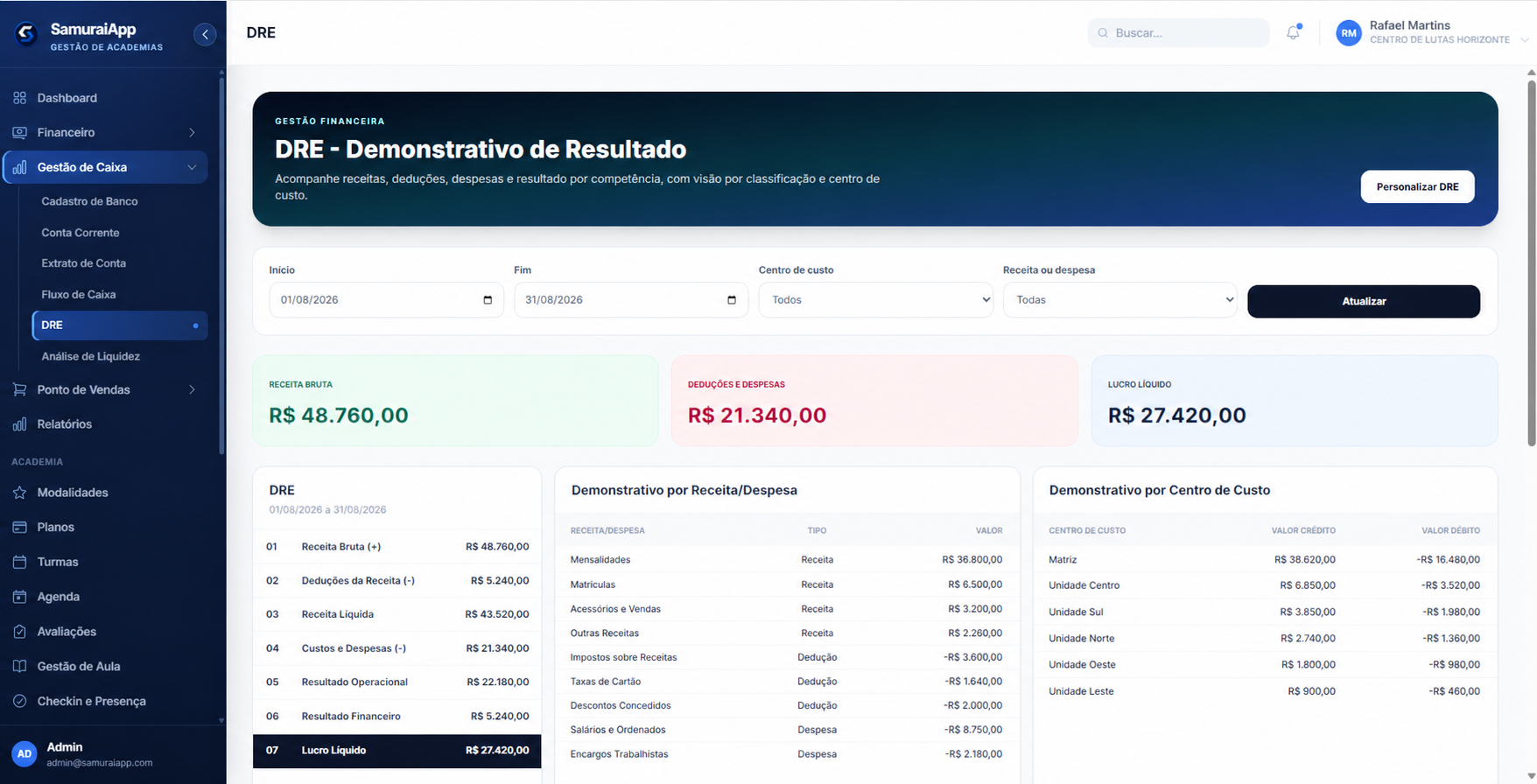This screenshot has width=1537, height=784.
Task: Click the Dashboard grid icon
Action: 19,98
